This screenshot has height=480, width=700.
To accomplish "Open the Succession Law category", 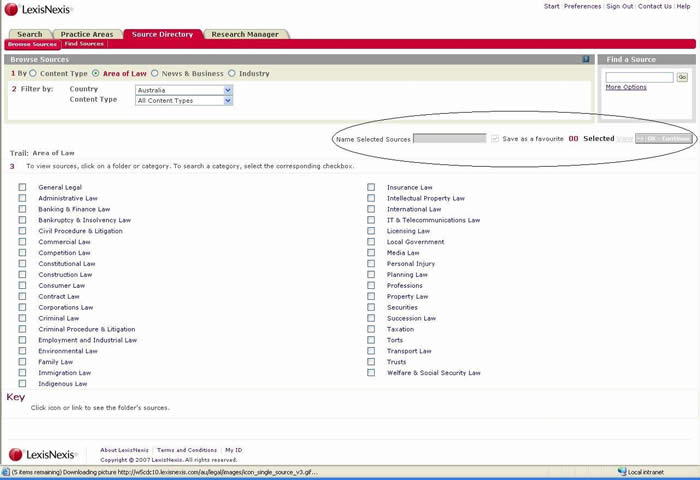I will (x=412, y=318).
